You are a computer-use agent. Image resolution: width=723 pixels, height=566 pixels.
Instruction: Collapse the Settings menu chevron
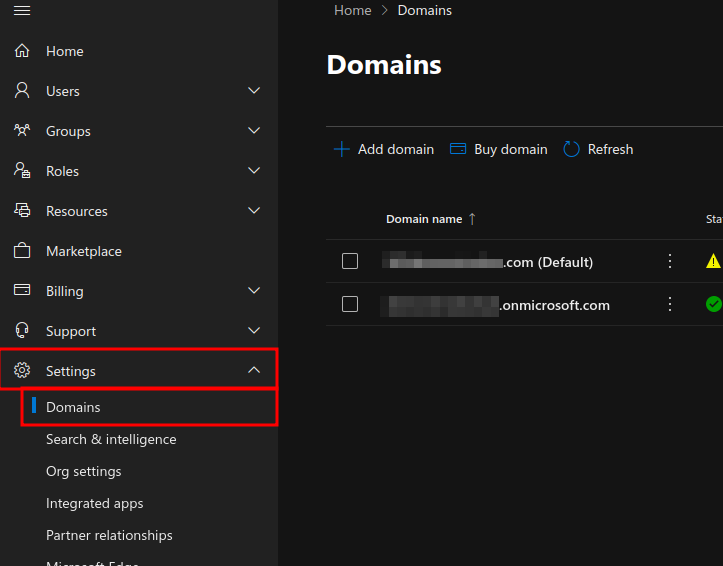click(x=254, y=370)
